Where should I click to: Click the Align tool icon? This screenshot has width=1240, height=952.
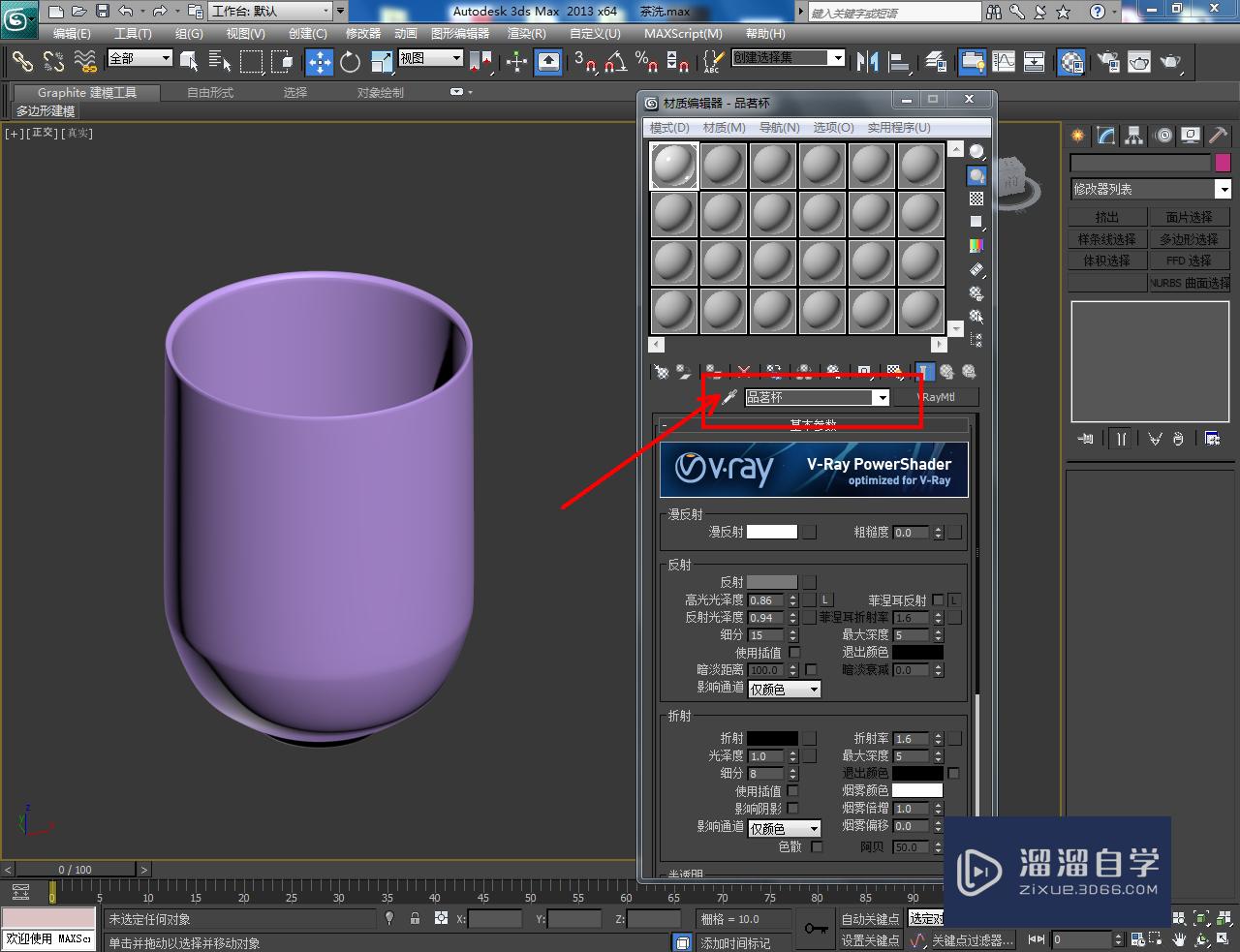coord(899,62)
